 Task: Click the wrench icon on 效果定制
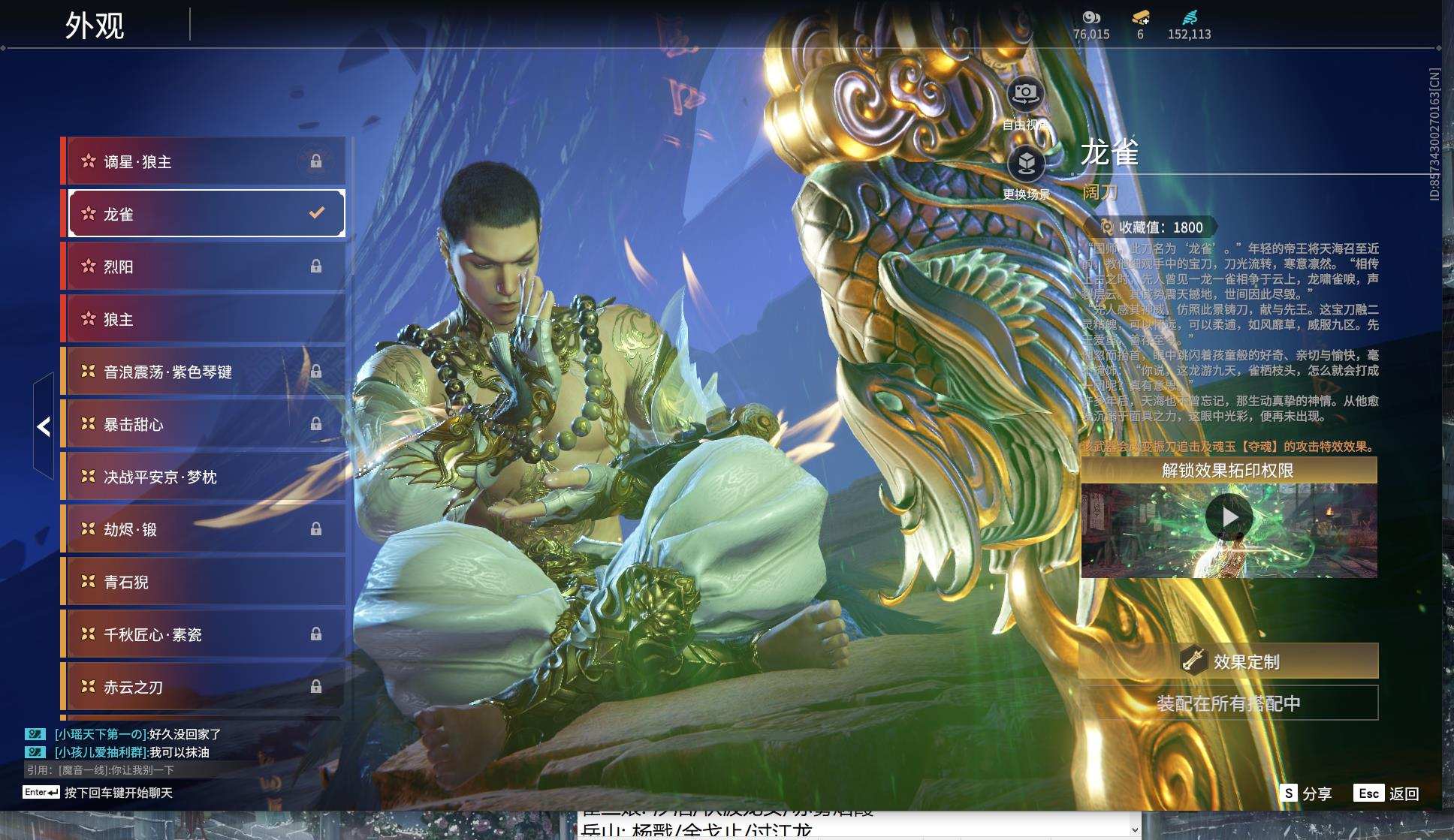(1192, 661)
